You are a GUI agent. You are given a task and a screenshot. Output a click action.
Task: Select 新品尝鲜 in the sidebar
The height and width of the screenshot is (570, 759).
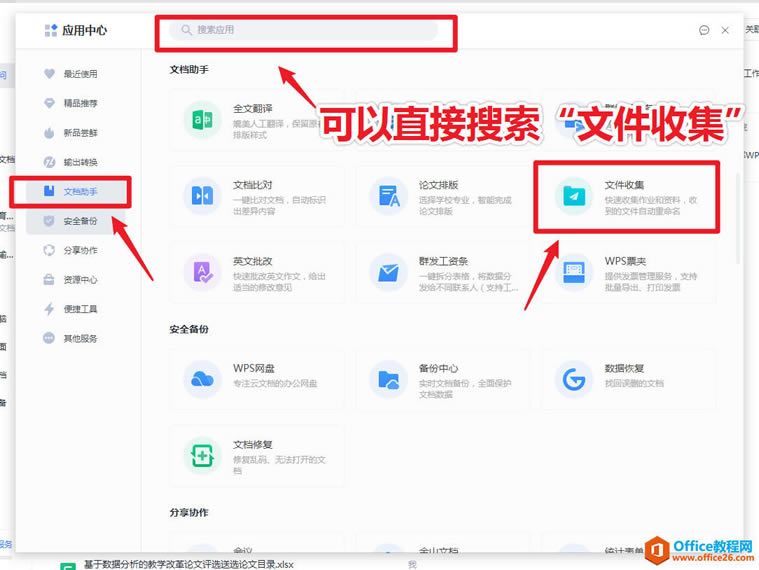80,133
